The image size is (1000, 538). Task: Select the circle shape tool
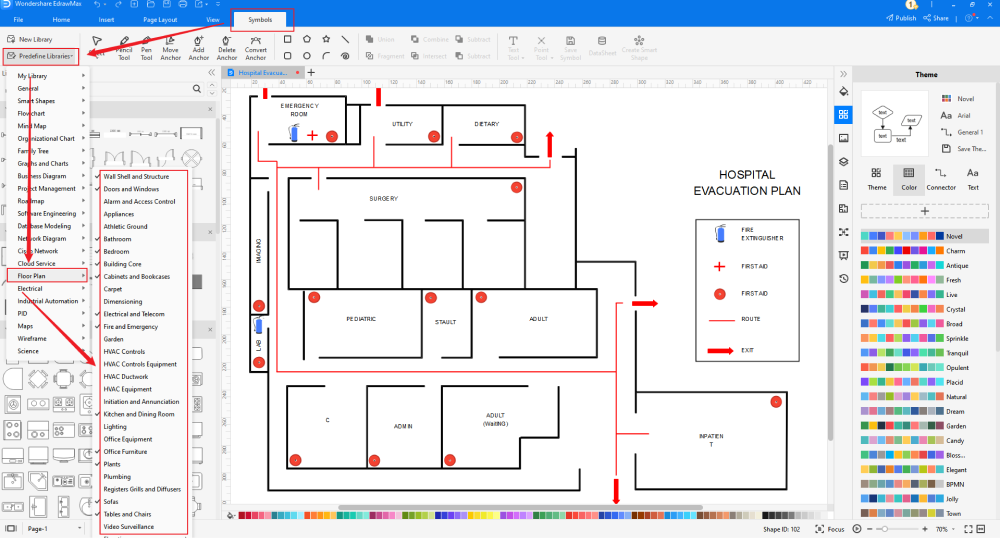click(307, 56)
